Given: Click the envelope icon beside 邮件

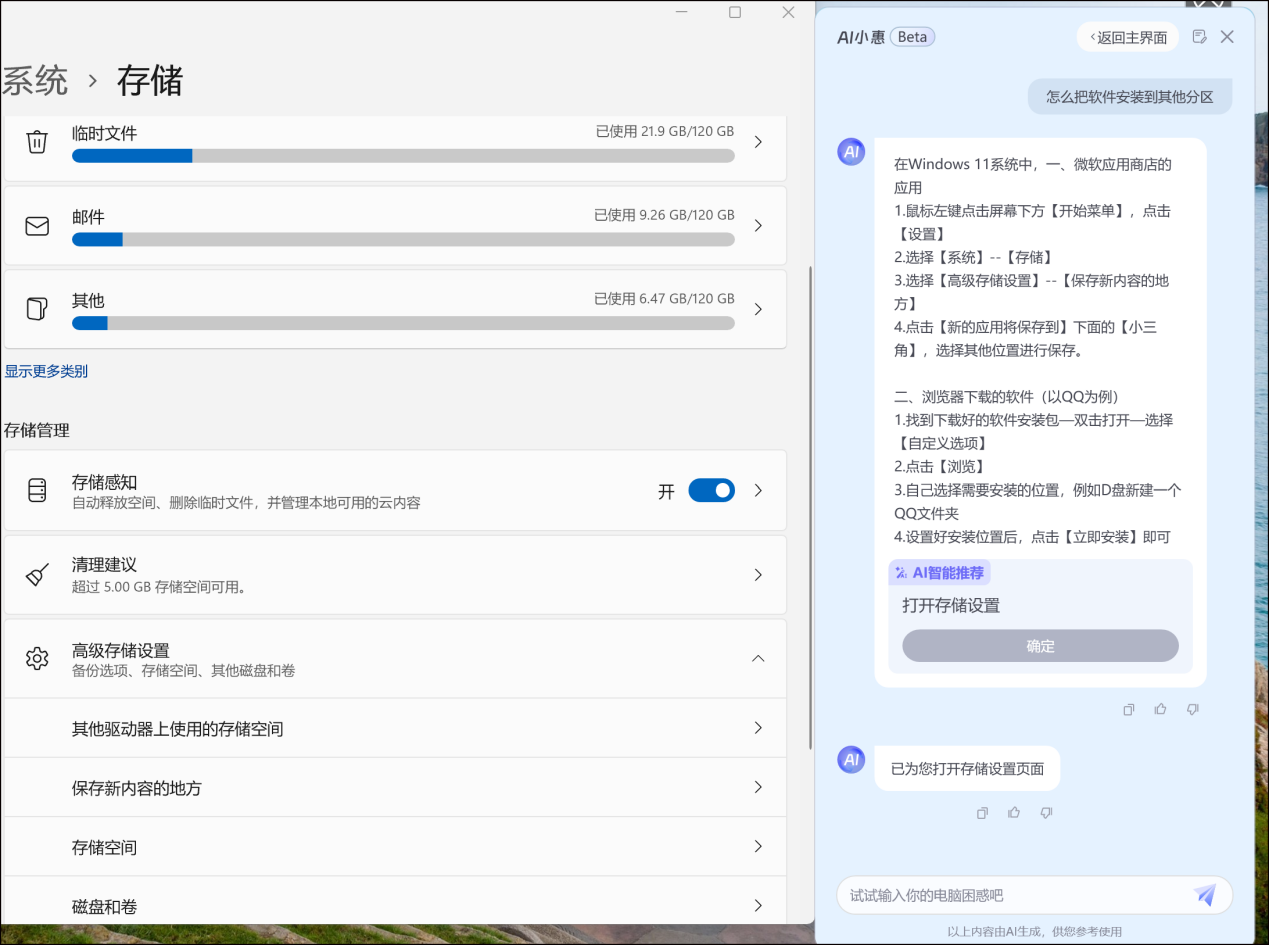Looking at the screenshot, I should 37,226.
